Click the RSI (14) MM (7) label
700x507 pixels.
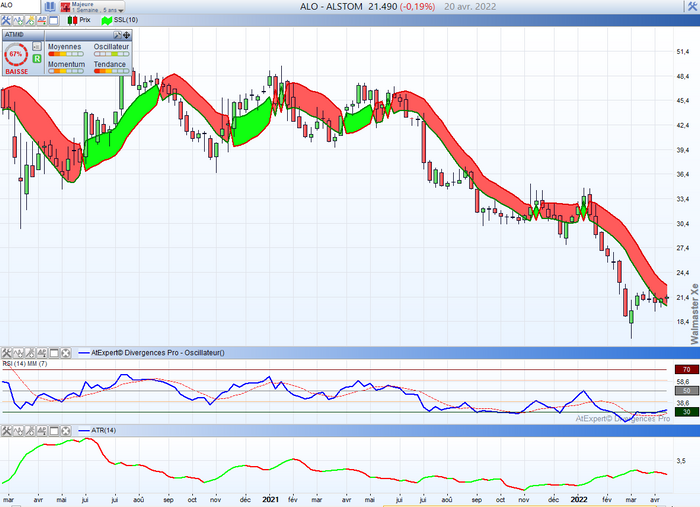[x=25, y=364]
